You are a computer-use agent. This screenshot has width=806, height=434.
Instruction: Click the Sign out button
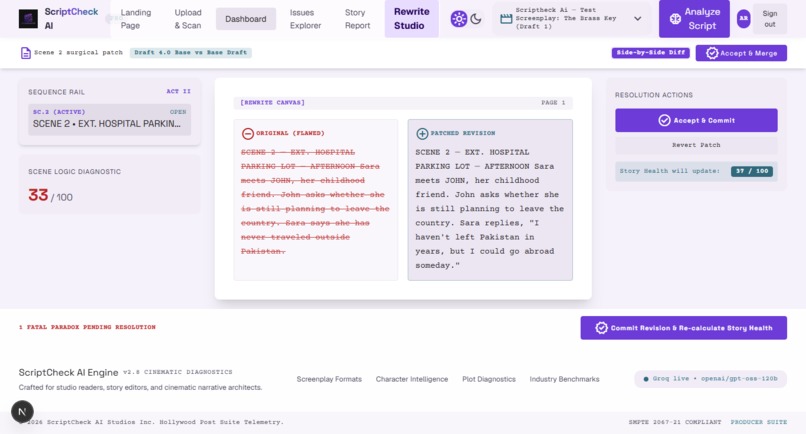[770, 19]
